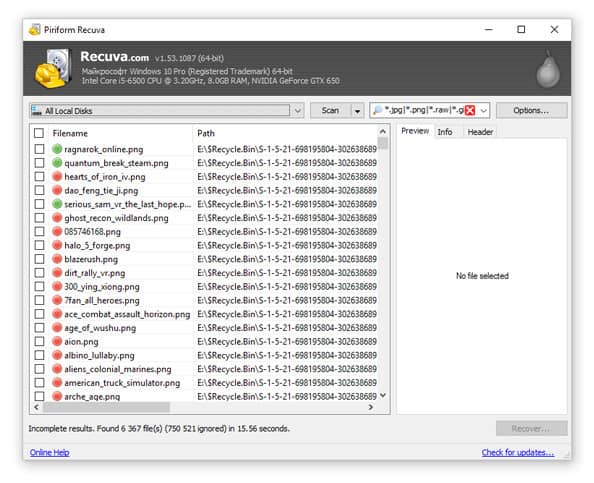Mark the checkbox for halo_5_forge.png
The image size is (594, 483).
coord(39,245)
